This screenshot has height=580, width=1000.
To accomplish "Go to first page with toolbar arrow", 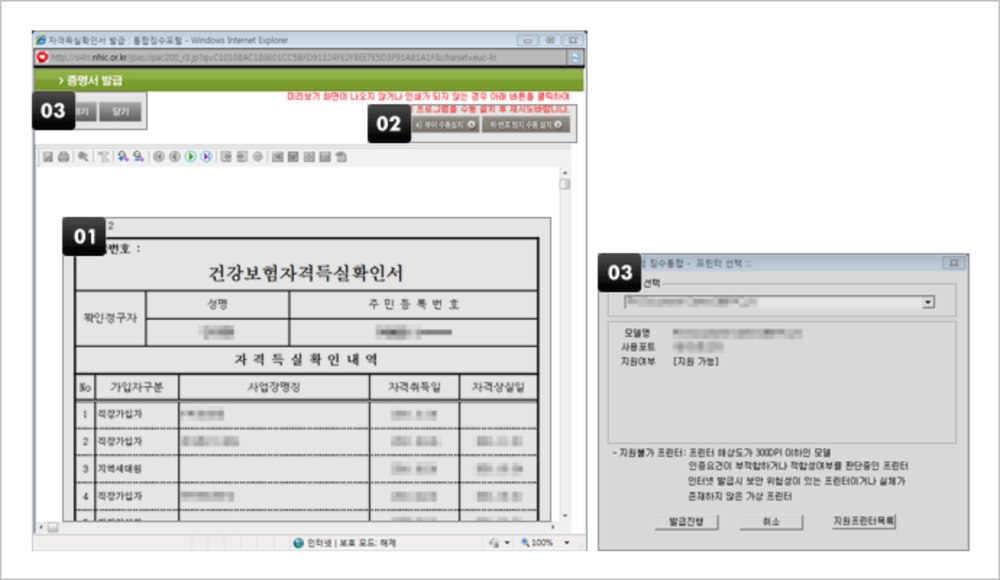I will click(x=159, y=156).
